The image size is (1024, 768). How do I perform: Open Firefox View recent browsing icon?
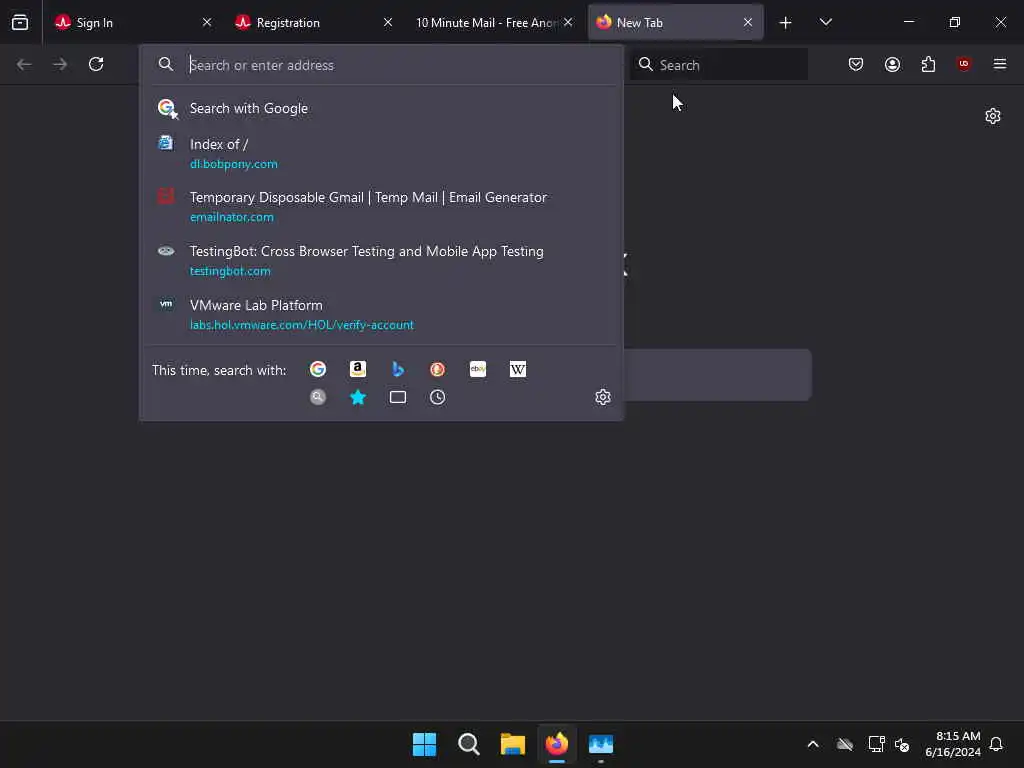coord(20,22)
